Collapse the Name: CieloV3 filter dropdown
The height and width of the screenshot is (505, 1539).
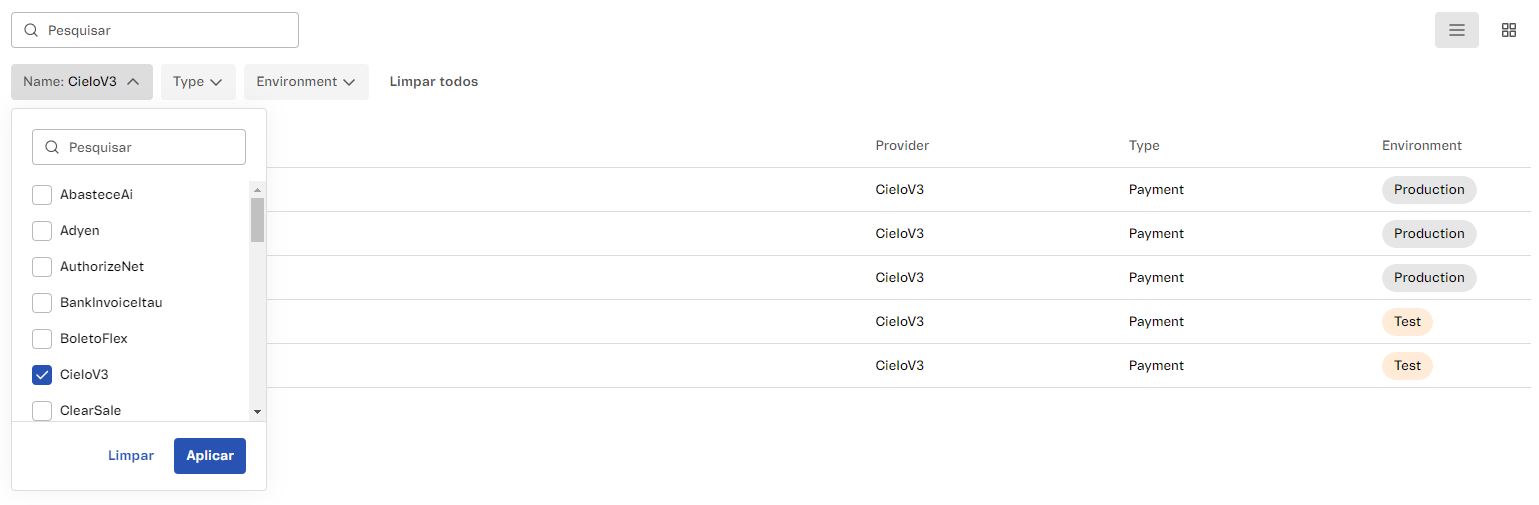pos(82,82)
